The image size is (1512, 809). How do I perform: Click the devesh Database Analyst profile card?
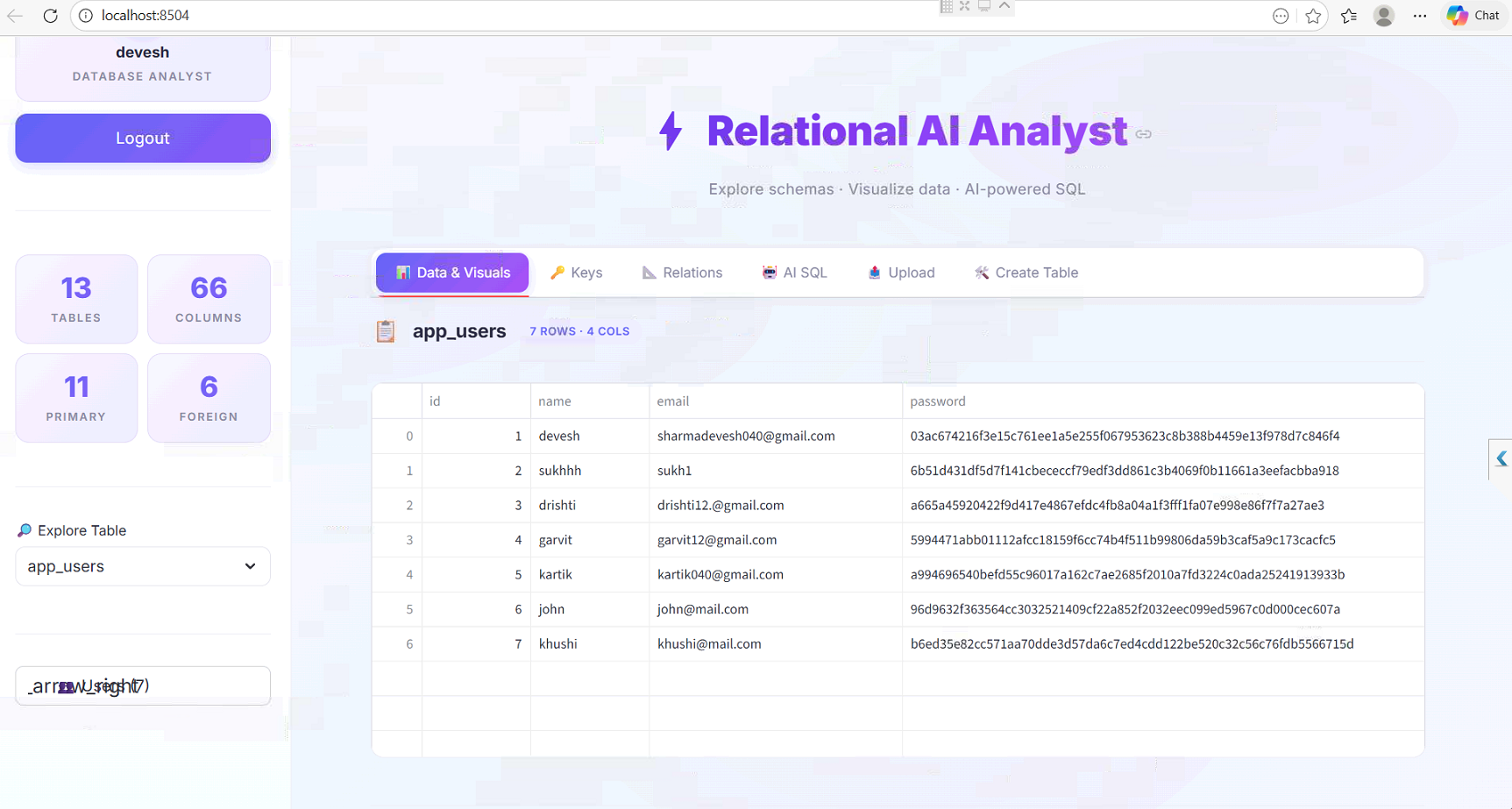coord(143,67)
